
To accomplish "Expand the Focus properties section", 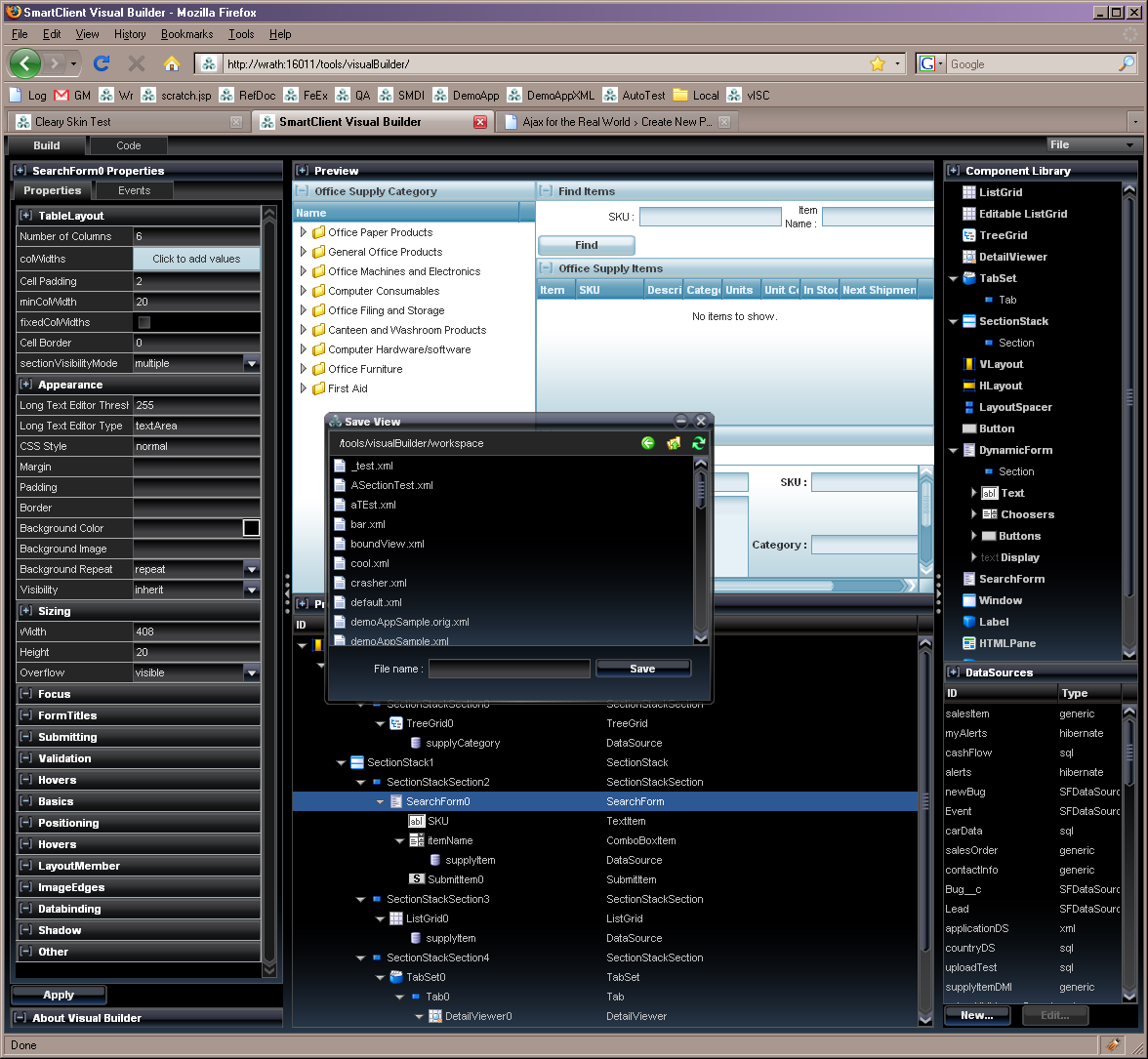I will [26, 694].
